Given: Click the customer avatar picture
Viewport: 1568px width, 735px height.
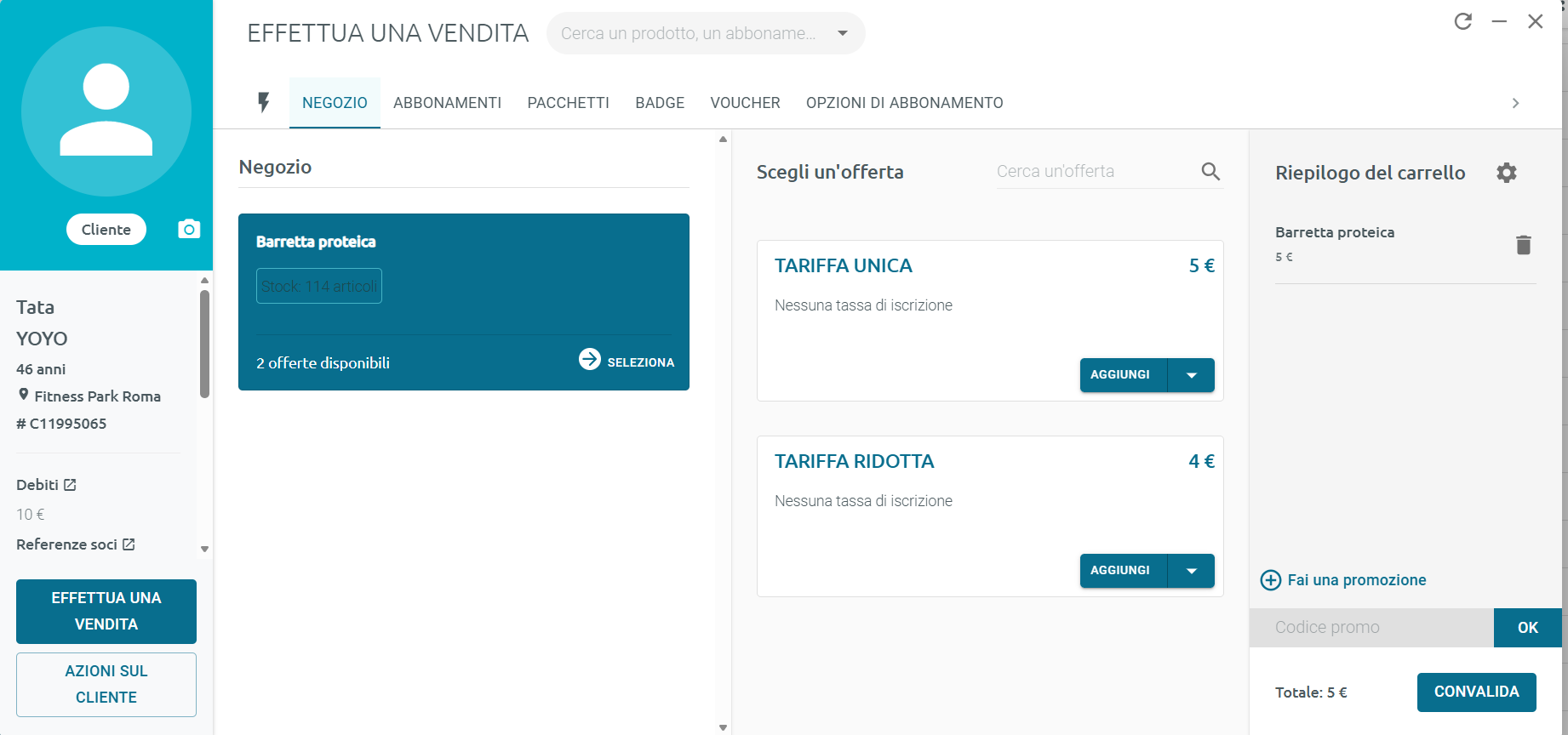Looking at the screenshot, I should (x=106, y=111).
